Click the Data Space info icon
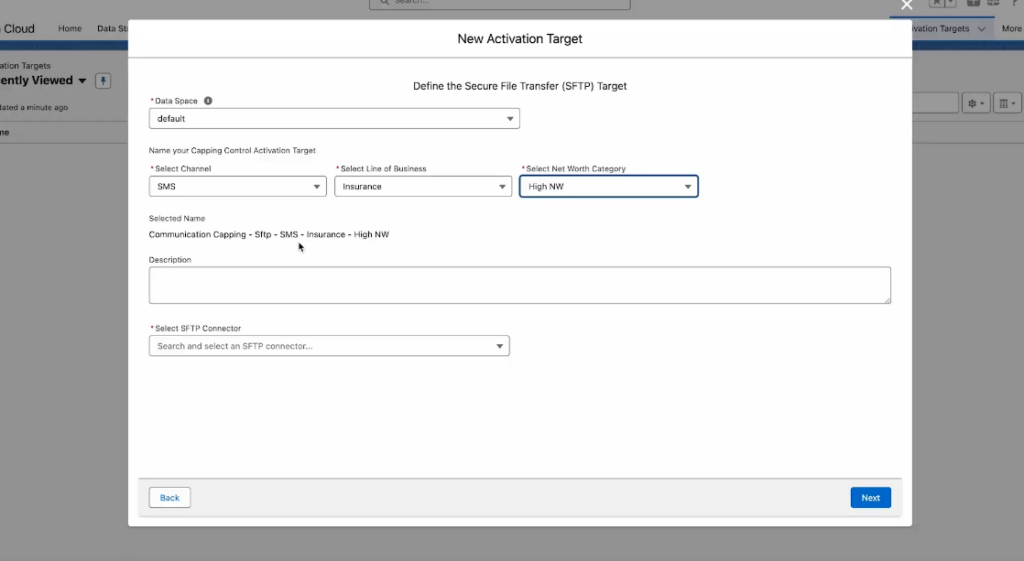Screen dimensions: 1024x561 208,101
